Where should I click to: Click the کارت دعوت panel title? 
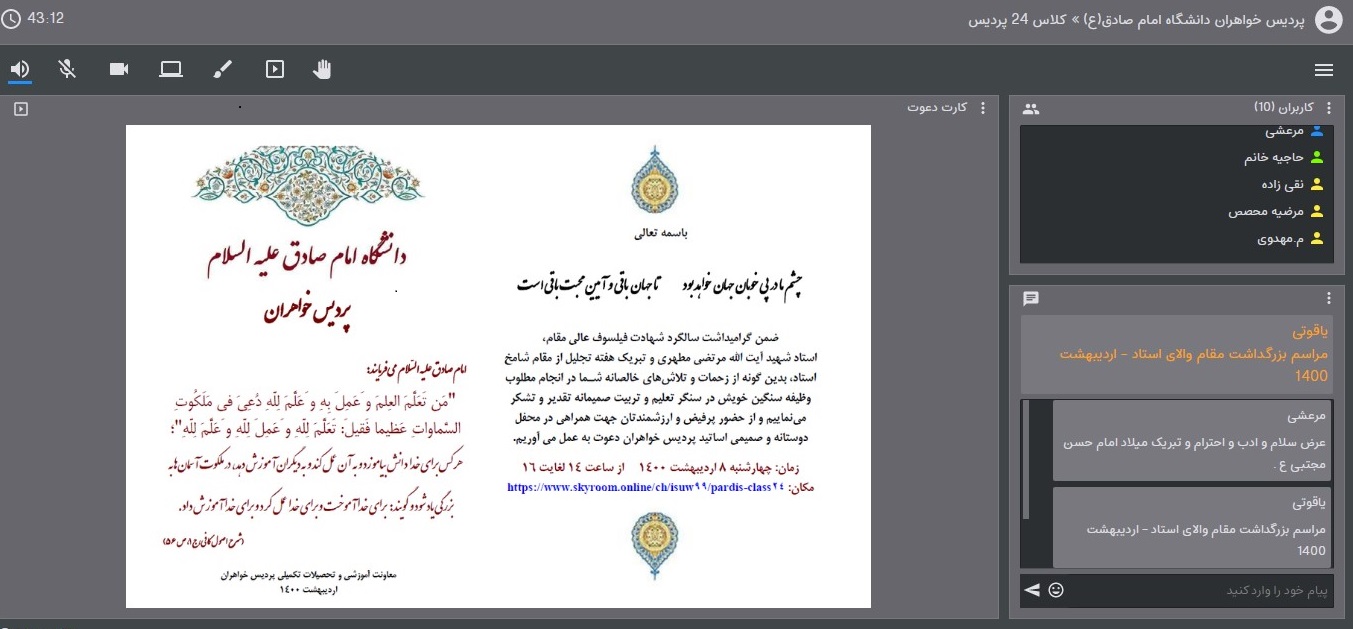click(938, 108)
